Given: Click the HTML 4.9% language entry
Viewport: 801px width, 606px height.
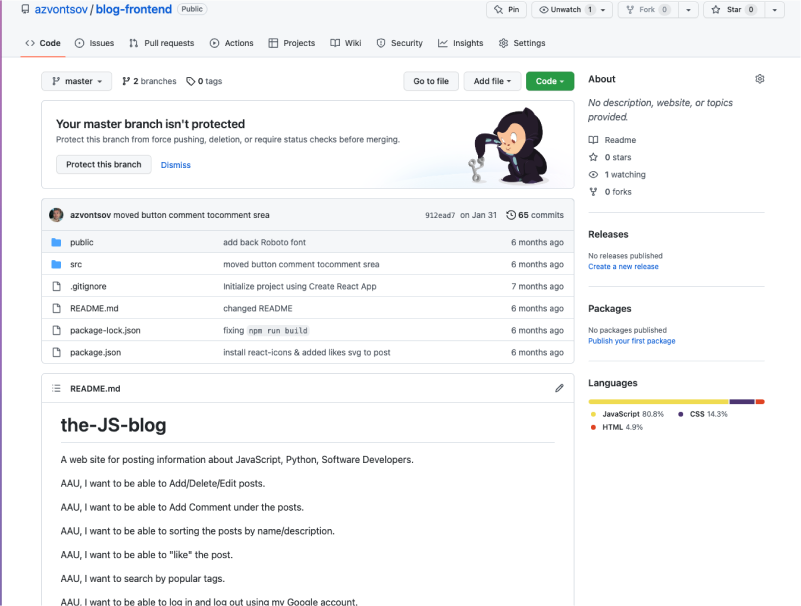Looking at the screenshot, I should pos(617,427).
